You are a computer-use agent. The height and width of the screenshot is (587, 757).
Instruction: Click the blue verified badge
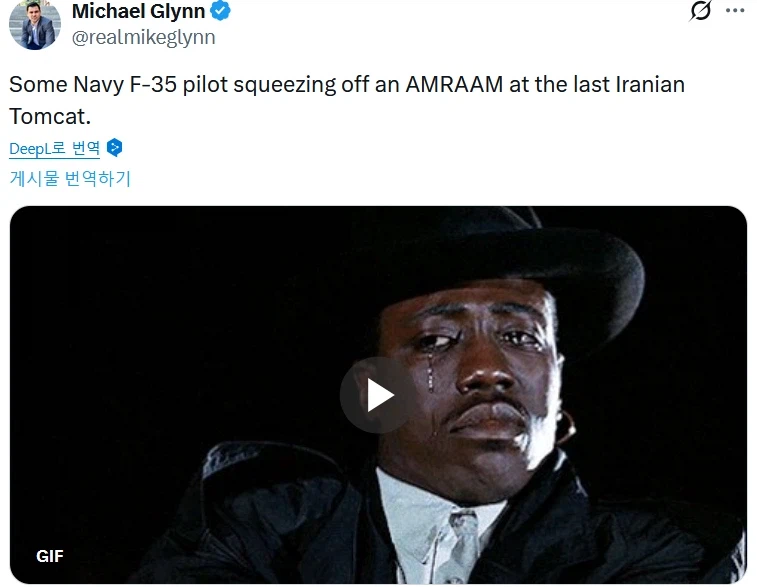tap(222, 12)
